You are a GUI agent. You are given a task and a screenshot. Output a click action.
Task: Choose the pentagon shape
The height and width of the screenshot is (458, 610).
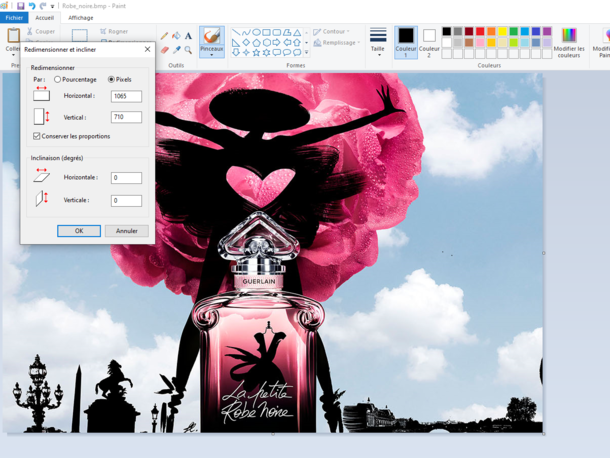[x=256, y=42]
